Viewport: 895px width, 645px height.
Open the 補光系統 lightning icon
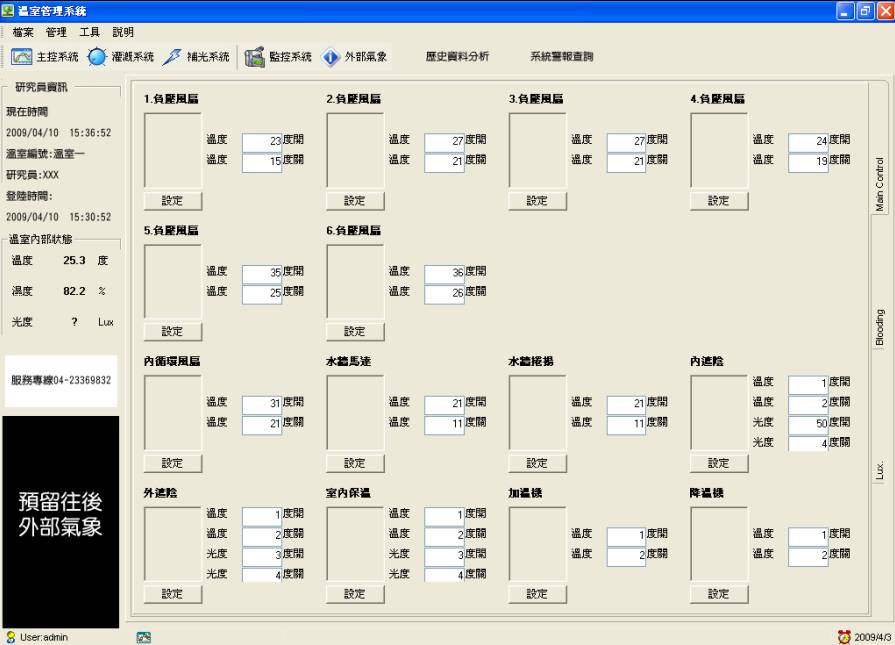click(x=172, y=57)
